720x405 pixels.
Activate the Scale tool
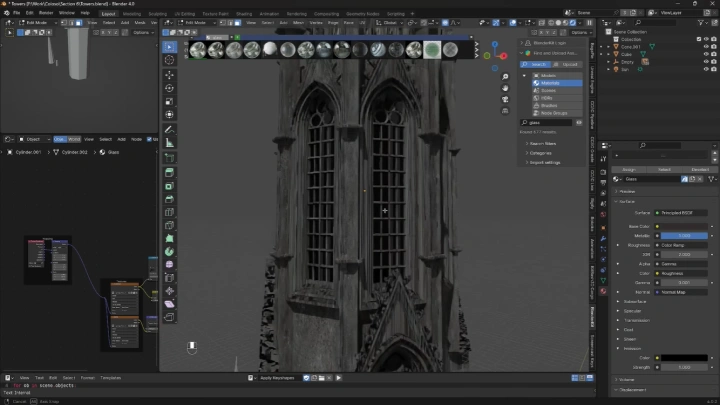click(x=169, y=101)
